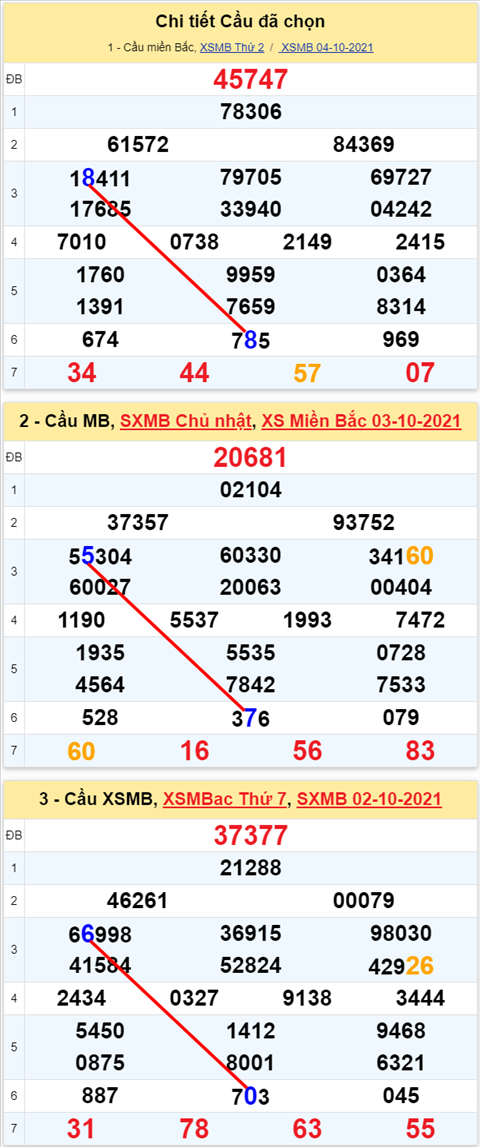Click red seventh prize number 07
This screenshot has height=1147, width=480.
pyautogui.click(x=420, y=373)
